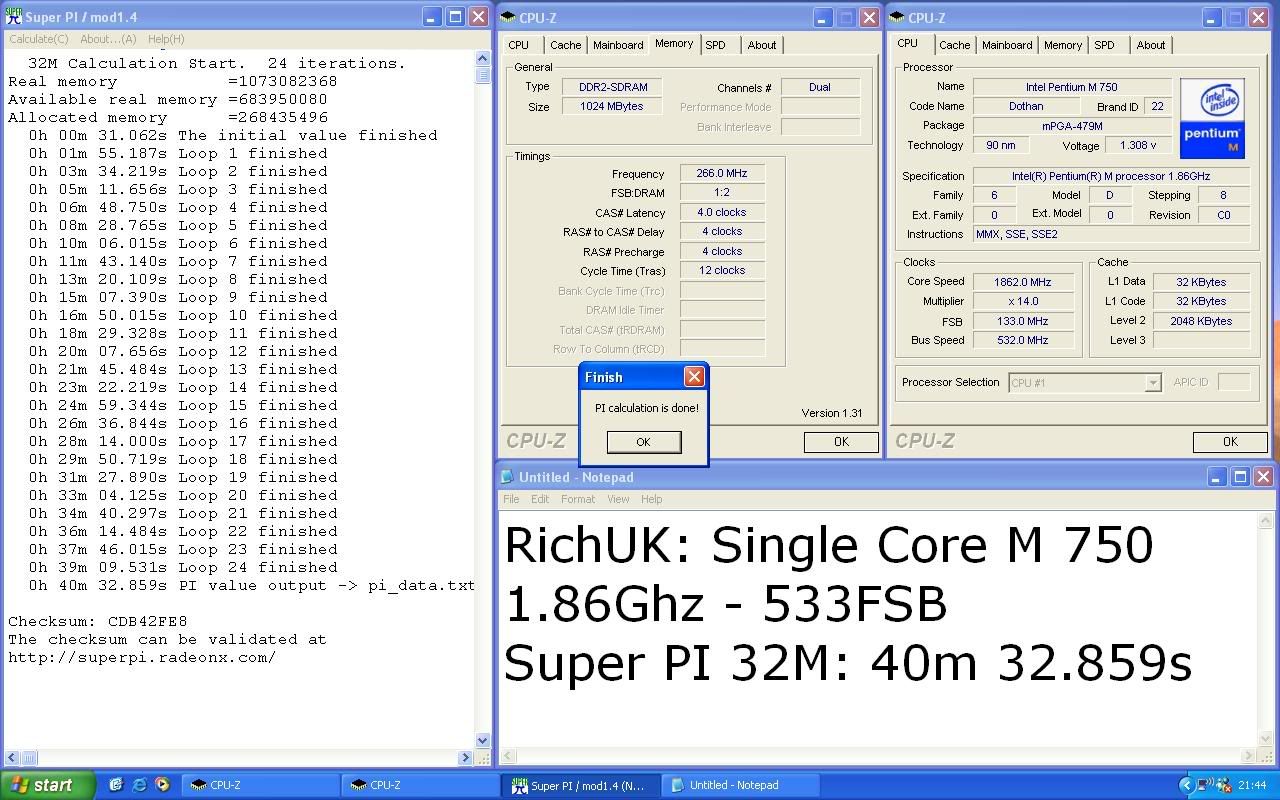The height and width of the screenshot is (800, 1280).
Task: Minimize the Notepad window
Action: (x=1216, y=477)
